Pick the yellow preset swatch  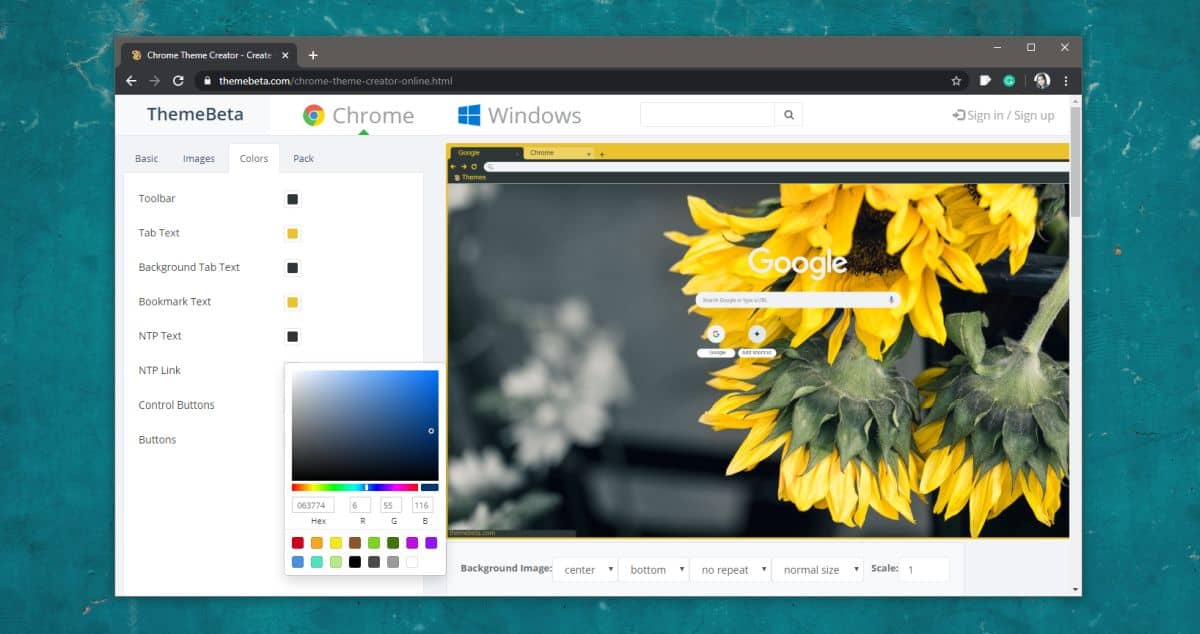pyautogui.click(x=336, y=543)
